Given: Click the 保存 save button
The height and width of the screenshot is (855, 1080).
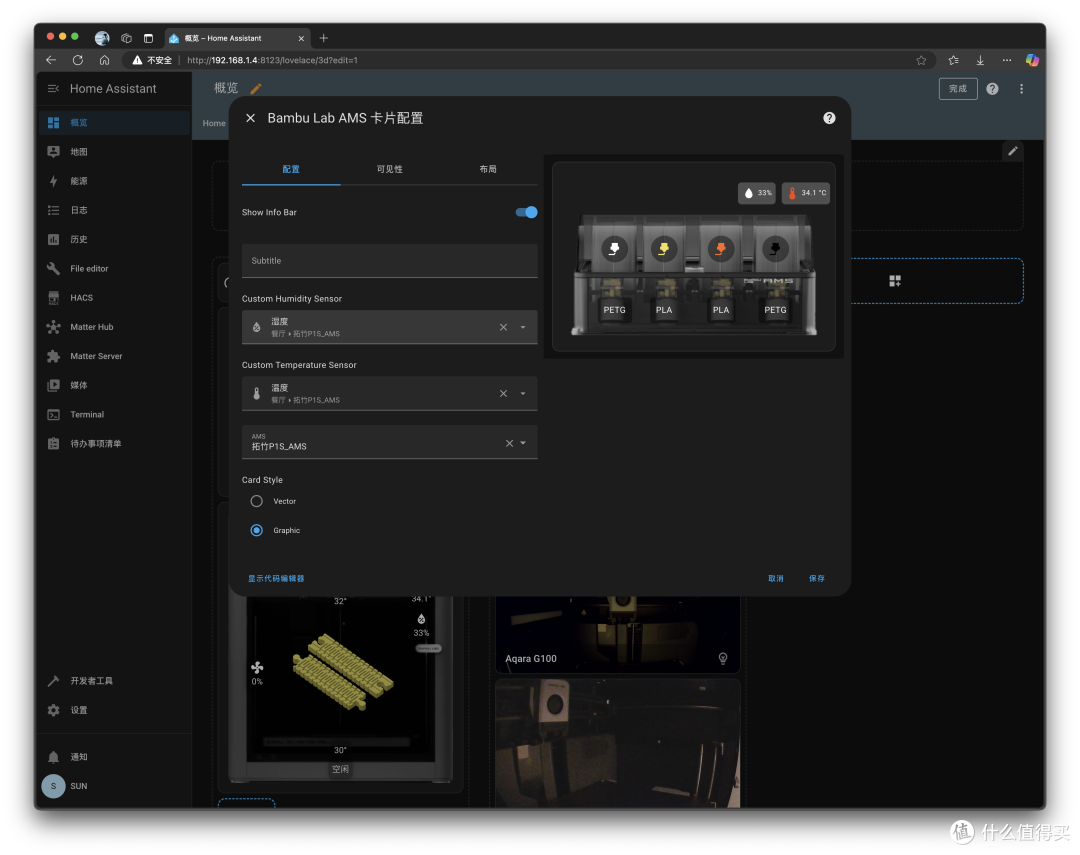Looking at the screenshot, I should point(817,579).
